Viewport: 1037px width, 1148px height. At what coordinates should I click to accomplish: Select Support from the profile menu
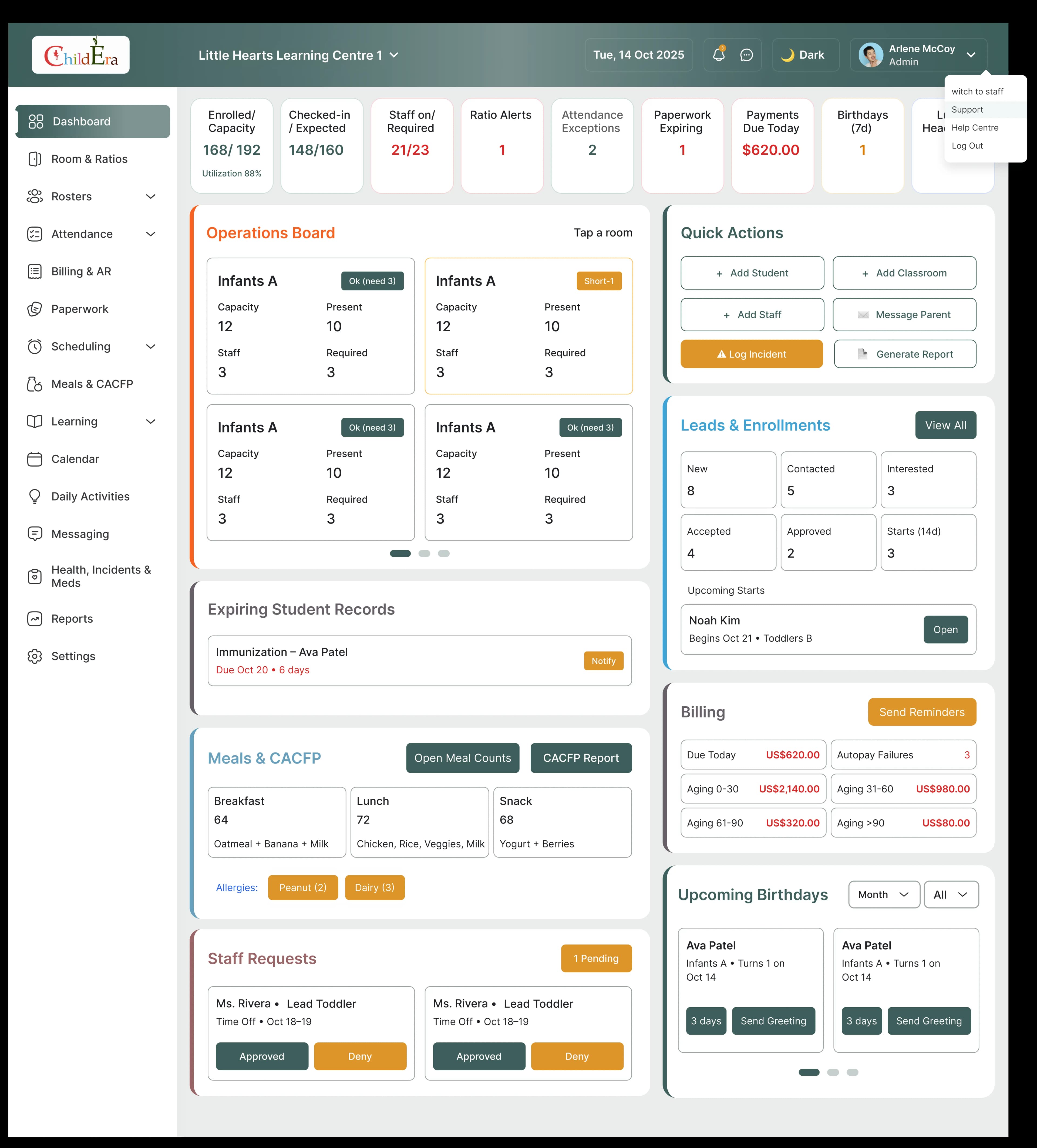[968, 109]
